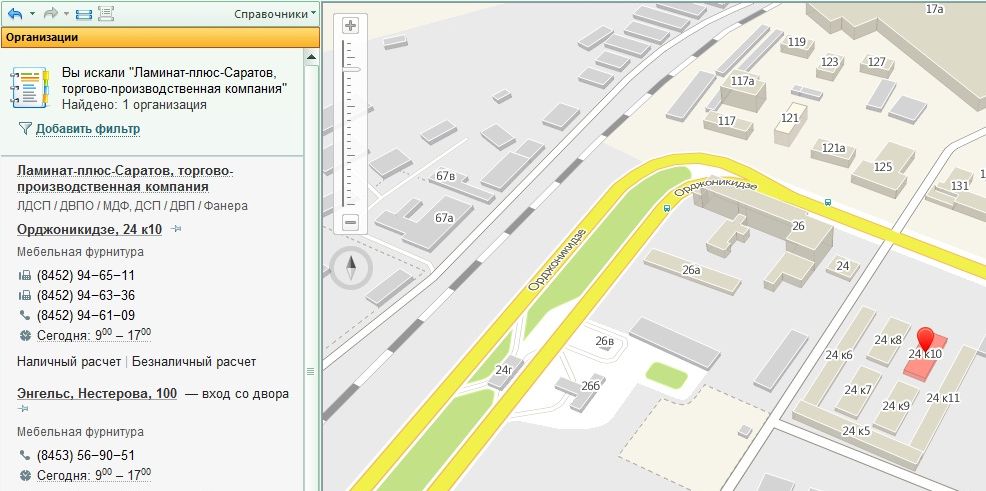This screenshot has width=986, height=491.
Task: Click the Энгельс, Нестерова, 100 address
Action: coord(97,394)
